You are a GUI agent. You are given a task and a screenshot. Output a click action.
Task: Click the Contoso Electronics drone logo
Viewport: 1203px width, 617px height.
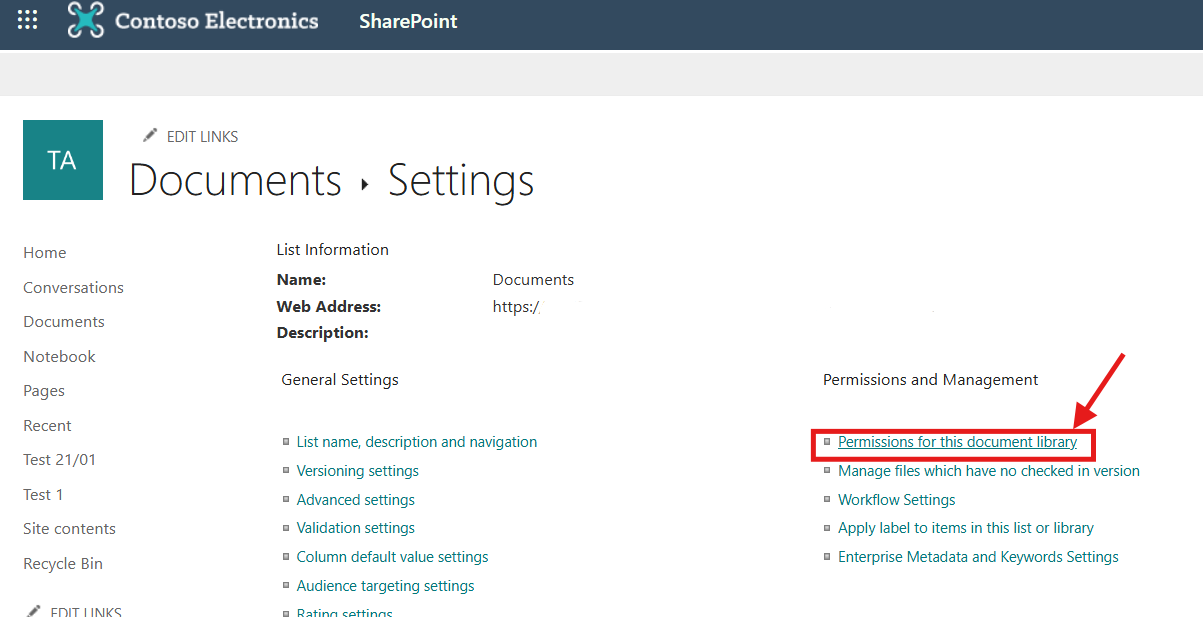click(86, 20)
